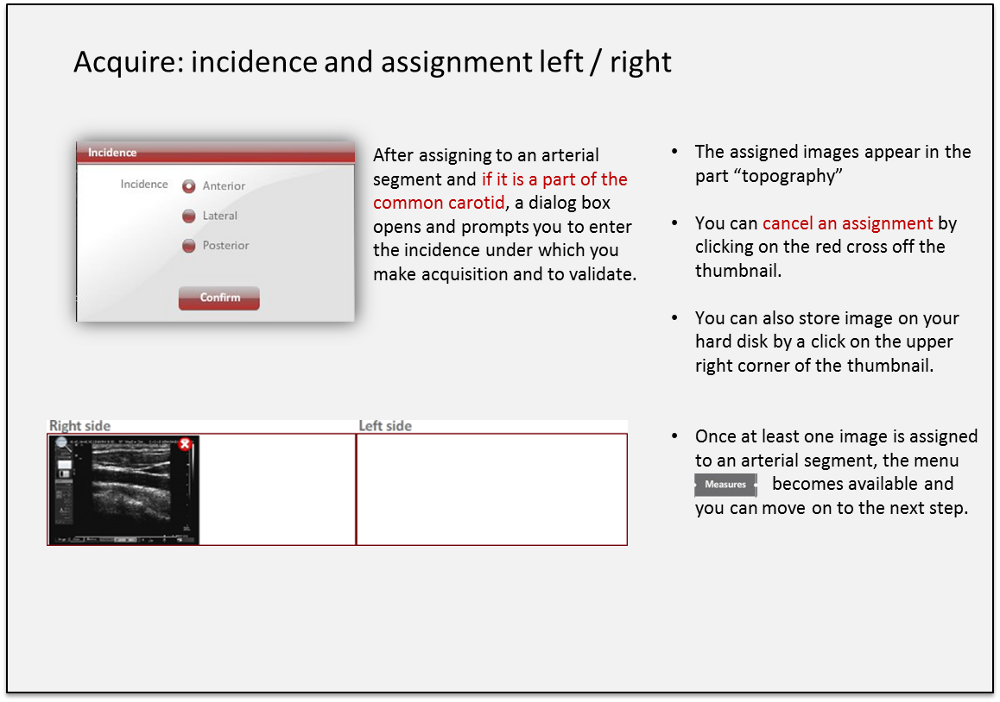Click the bullet about assigned images in topography
The width and height of the screenshot is (1000, 702).
click(x=832, y=163)
